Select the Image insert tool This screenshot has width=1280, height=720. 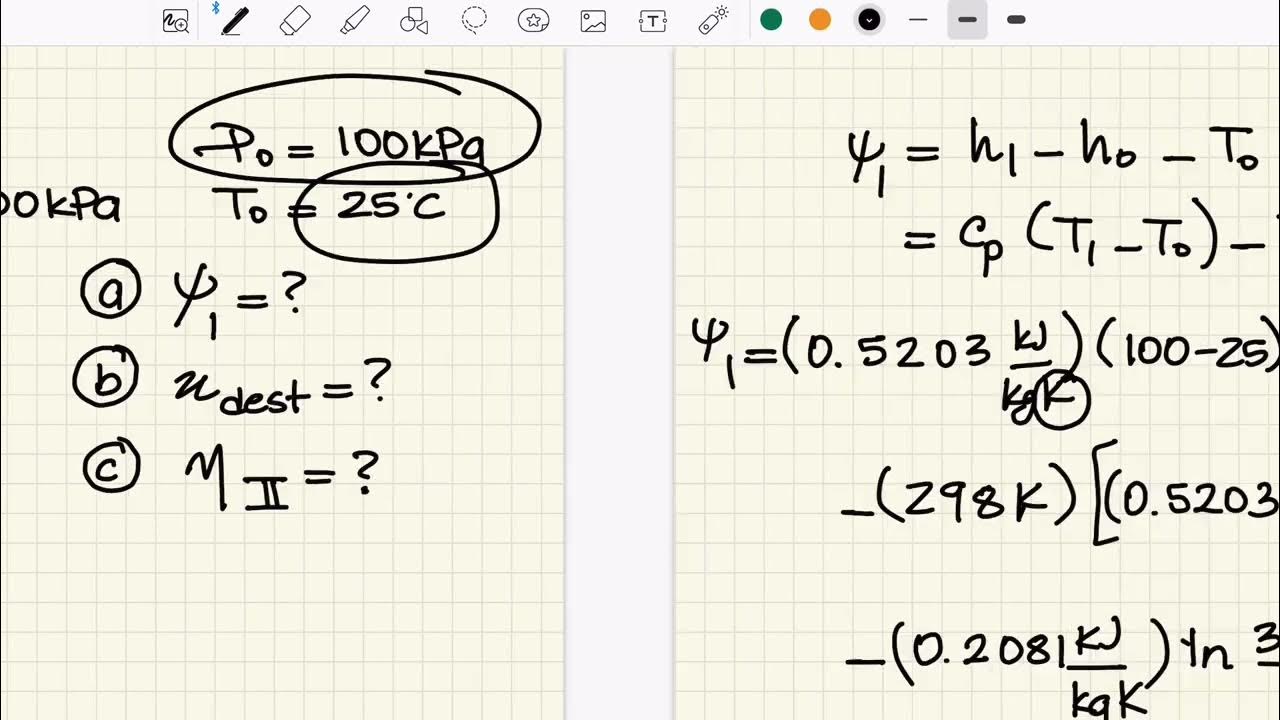pyautogui.click(x=593, y=20)
